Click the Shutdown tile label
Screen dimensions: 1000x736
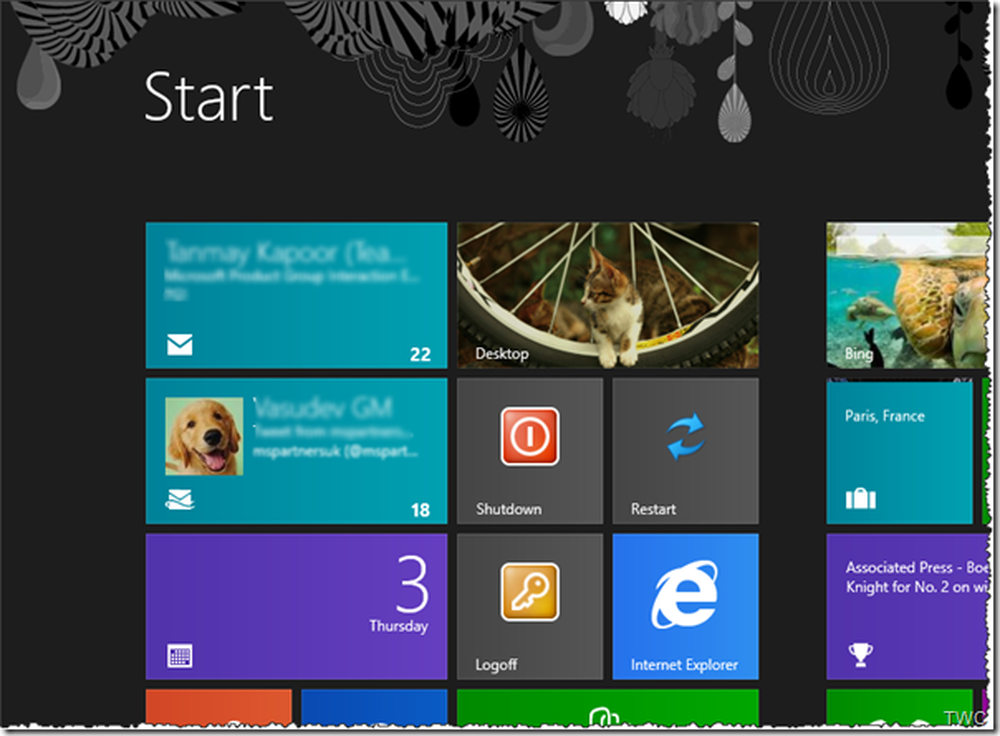coord(508,509)
